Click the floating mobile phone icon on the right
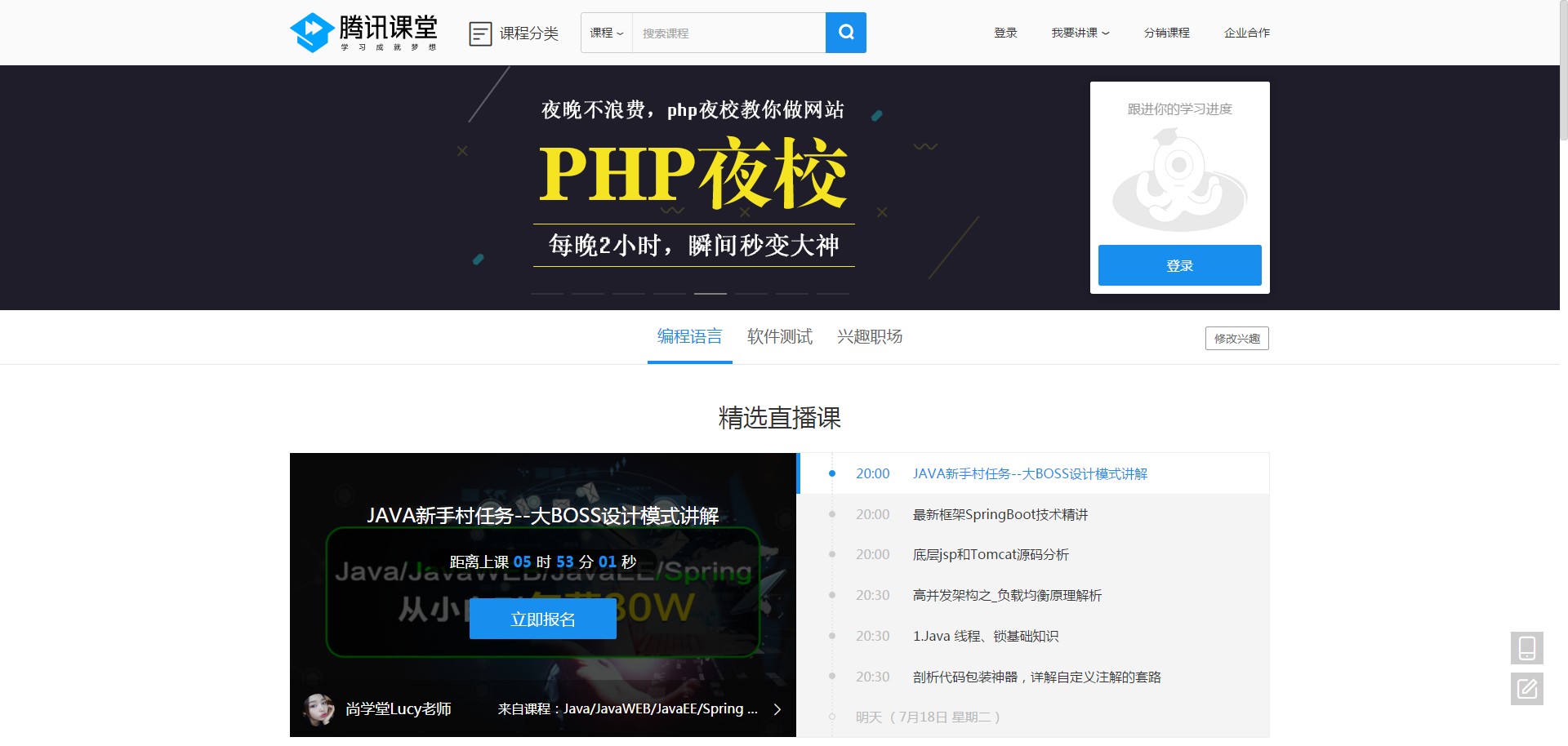Screen dimensions: 1568x746 pyautogui.click(x=1526, y=647)
